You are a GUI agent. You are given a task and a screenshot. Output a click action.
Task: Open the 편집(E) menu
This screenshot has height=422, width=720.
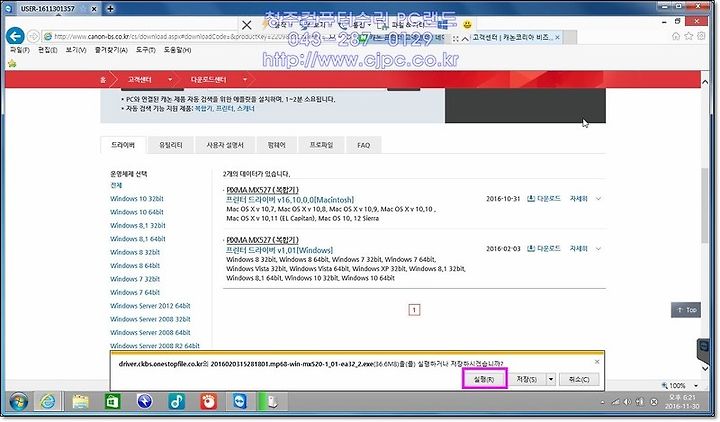47,50
